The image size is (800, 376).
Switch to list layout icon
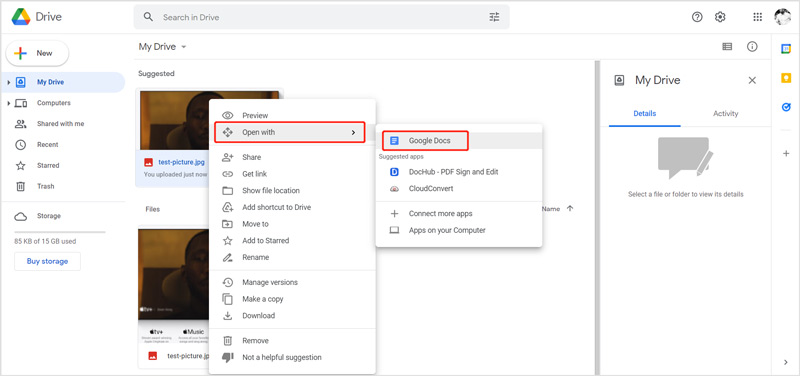[727, 46]
